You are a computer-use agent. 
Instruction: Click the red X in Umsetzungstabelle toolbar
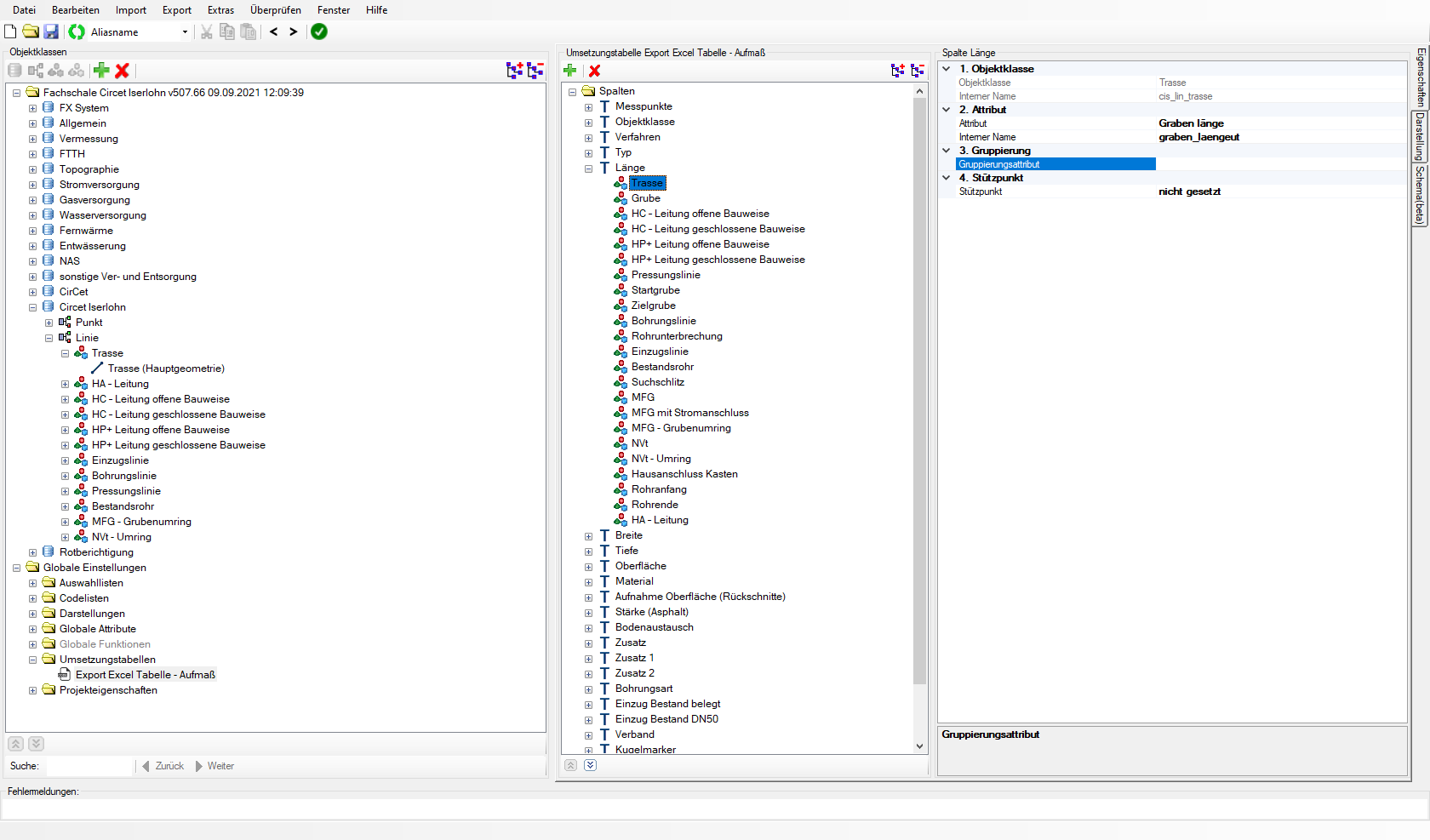pos(594,71)
